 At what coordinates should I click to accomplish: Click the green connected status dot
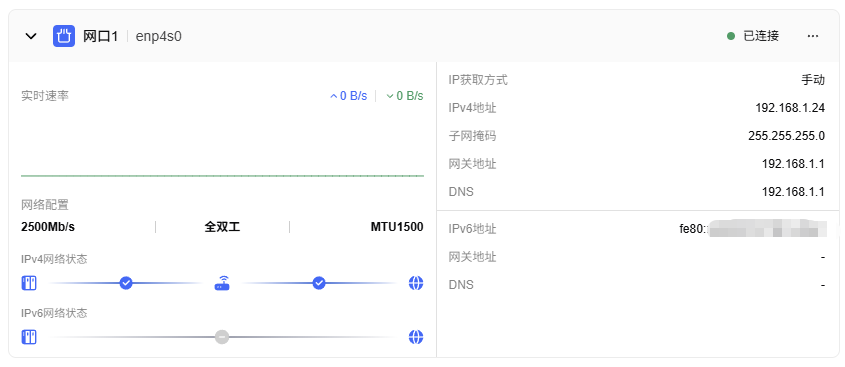(x=731, y=36)
